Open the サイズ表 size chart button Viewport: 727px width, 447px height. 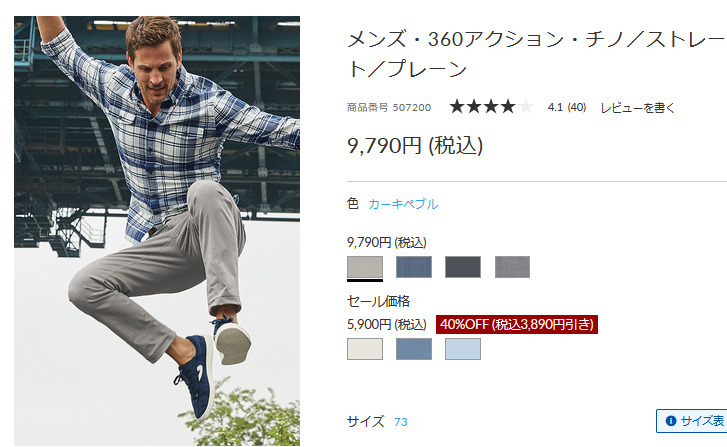click(691, 421)
